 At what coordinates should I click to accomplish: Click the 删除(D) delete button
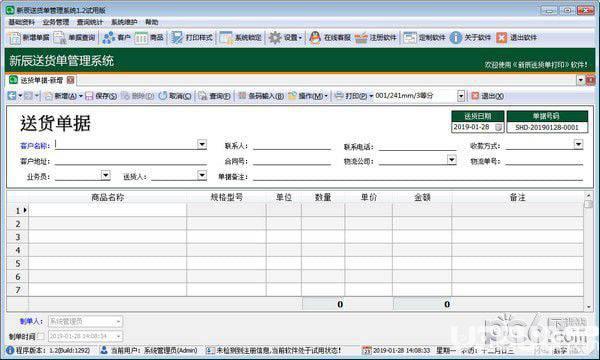pos(138,96)
